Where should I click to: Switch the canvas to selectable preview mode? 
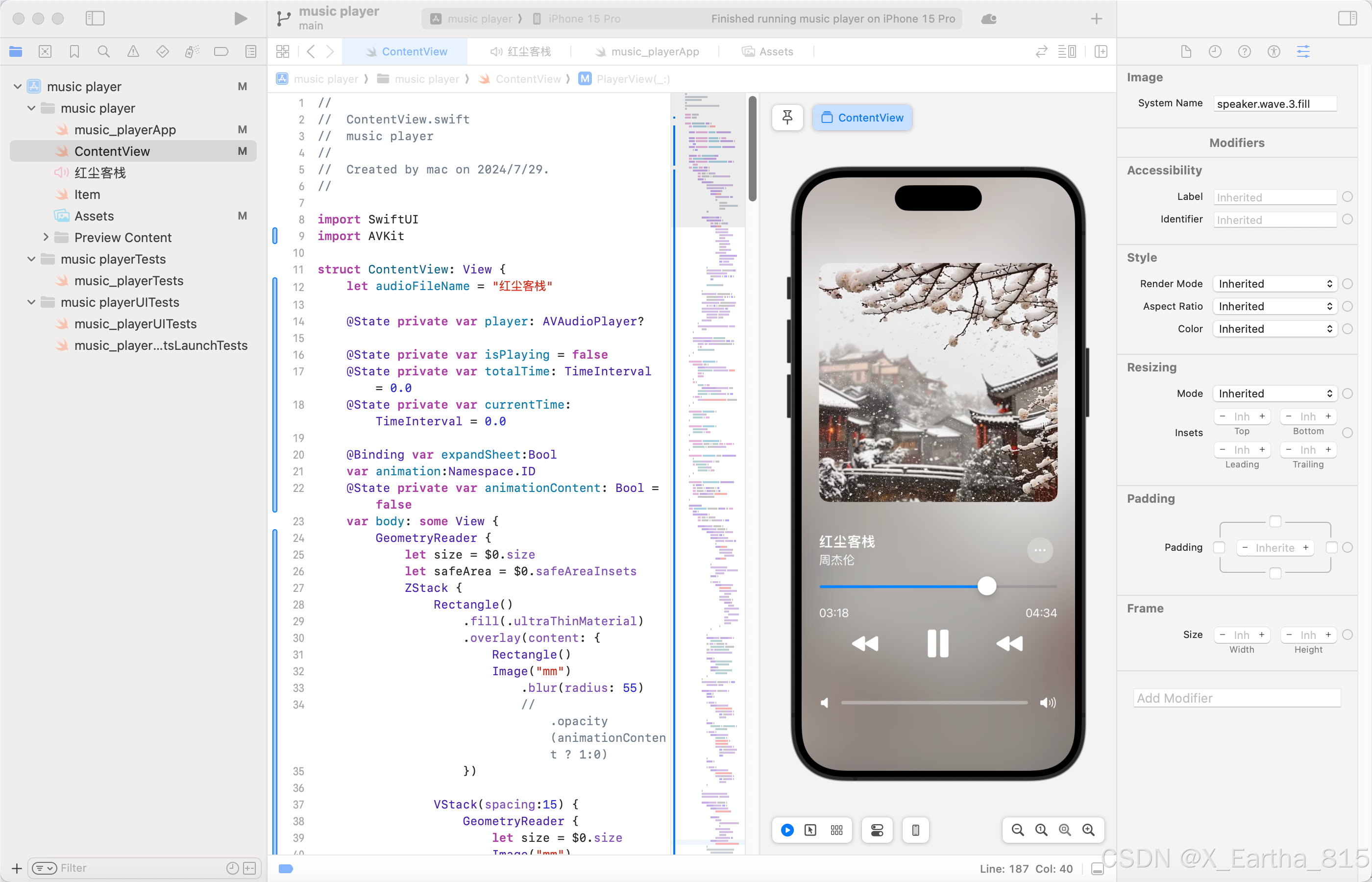tap(810, 830)
